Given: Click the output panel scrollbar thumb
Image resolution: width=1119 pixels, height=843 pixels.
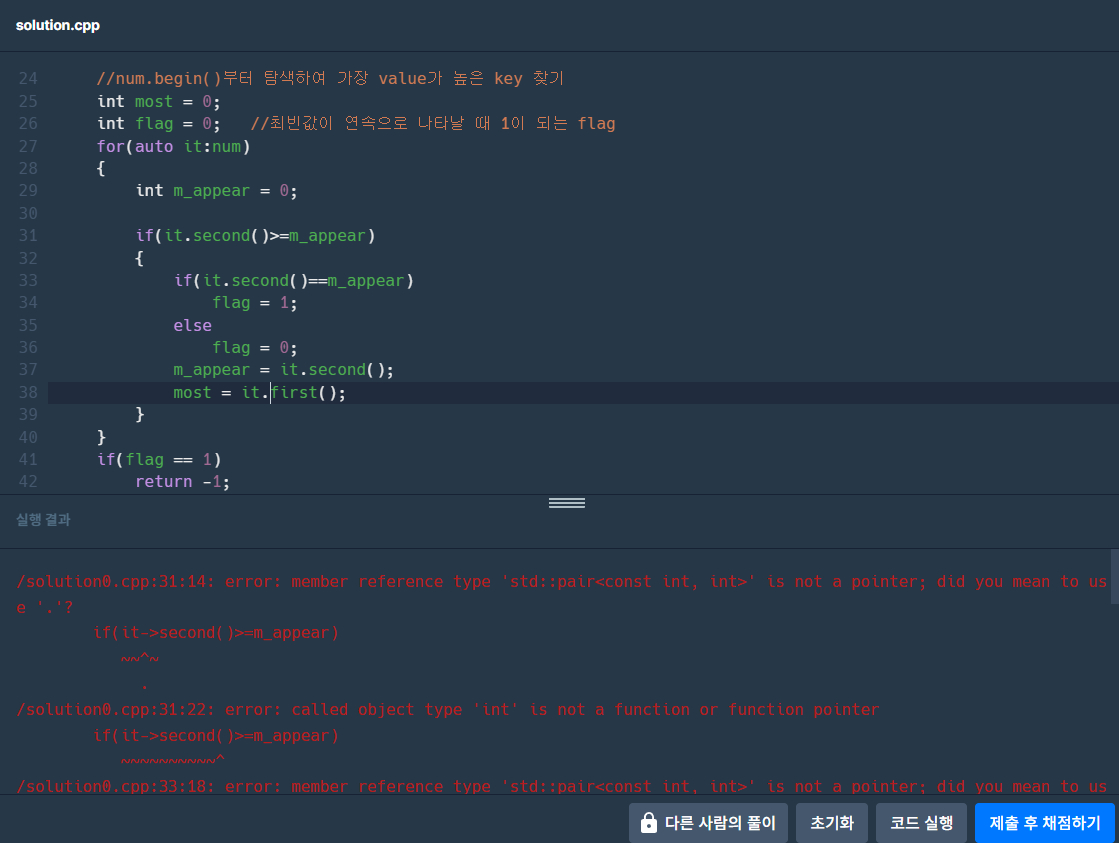Looking at the screenshot, I should pos(1114,576).
